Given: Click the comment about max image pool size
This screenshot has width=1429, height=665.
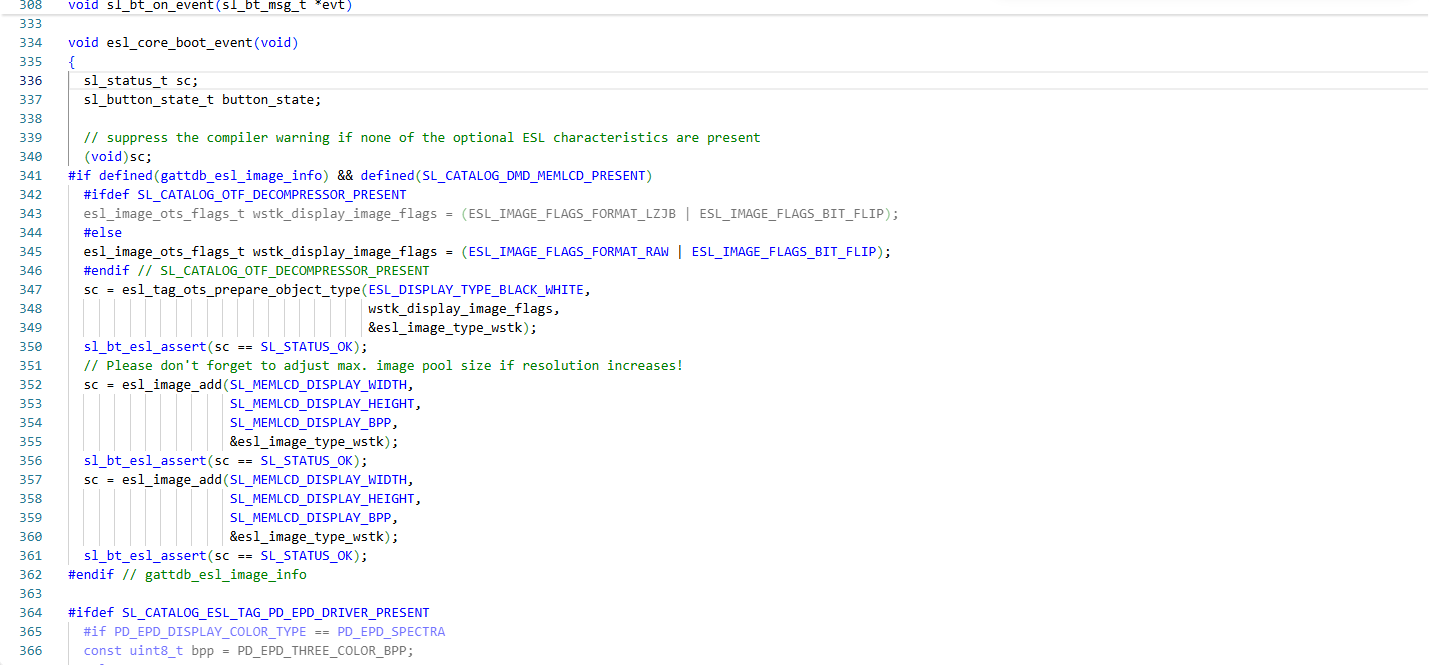Looking at the screenshot, I should (x=383, y=366).
